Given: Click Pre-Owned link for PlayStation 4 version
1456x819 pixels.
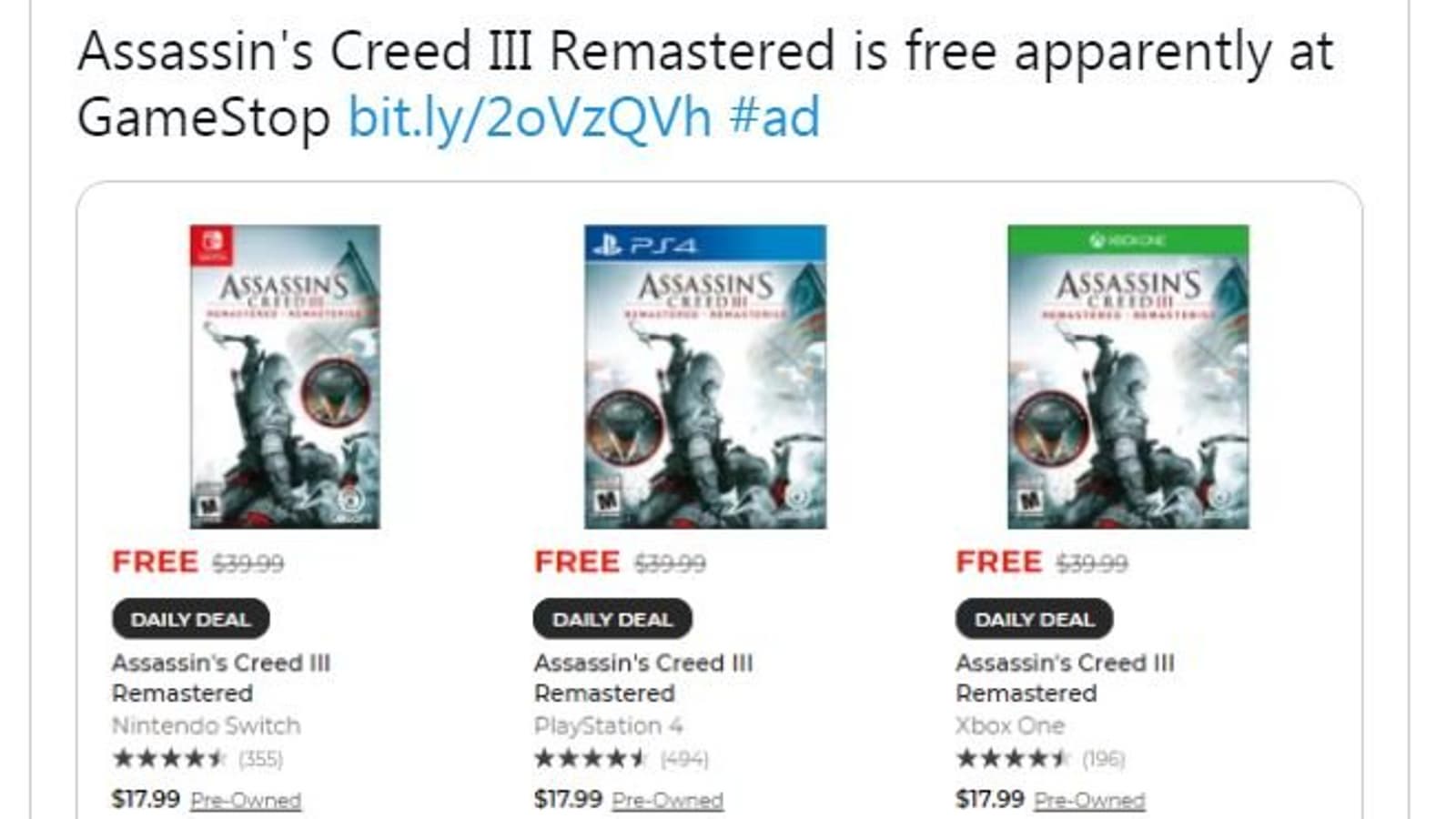Looking at the screenshot, I should pos(668,801).
